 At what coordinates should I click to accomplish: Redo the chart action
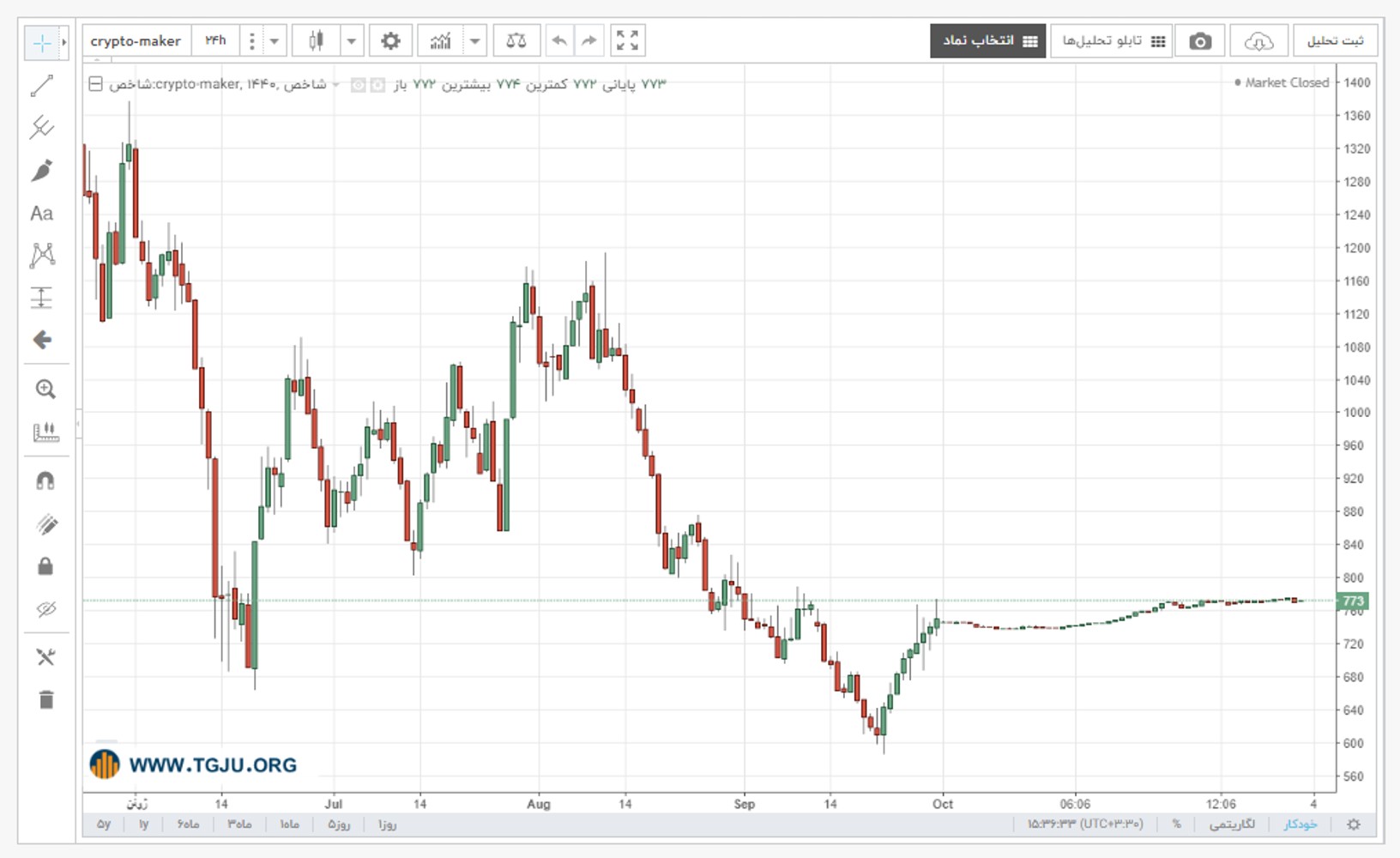(588, 40)
